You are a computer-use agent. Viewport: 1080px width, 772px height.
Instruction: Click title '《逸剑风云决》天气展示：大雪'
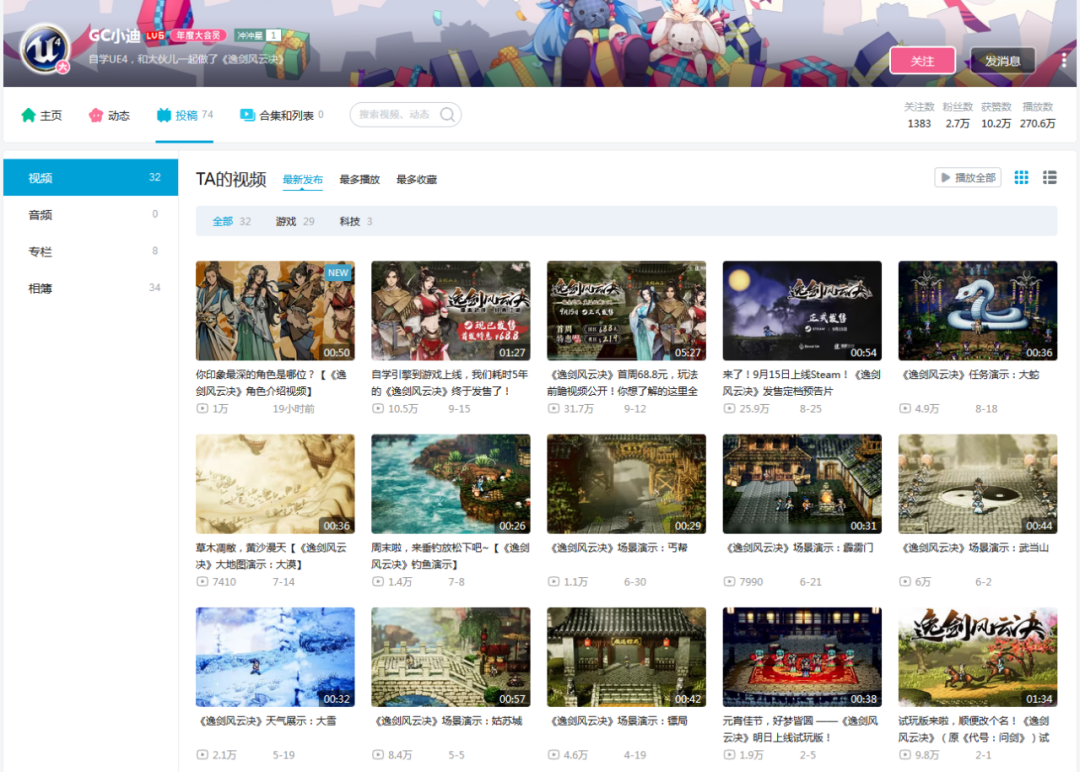point(268,721)
